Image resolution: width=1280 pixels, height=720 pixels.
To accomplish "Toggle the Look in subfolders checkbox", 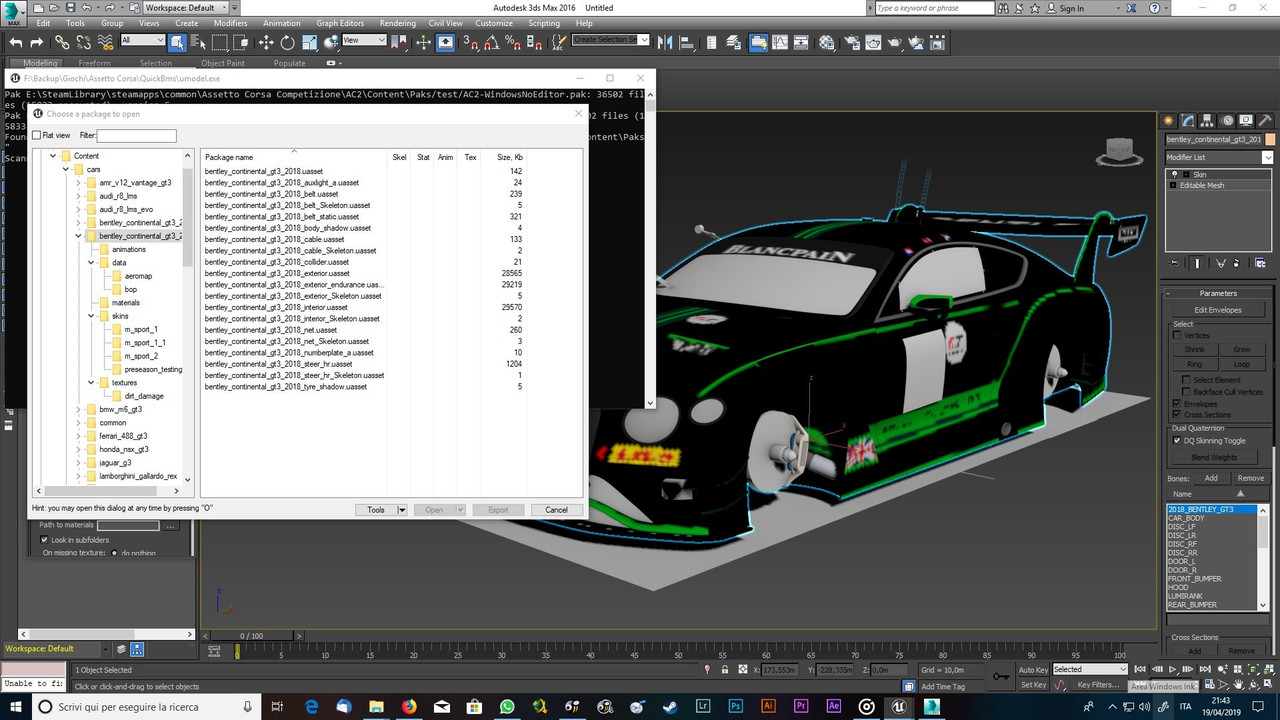I will pyautogui.click(x=44, y=540).
